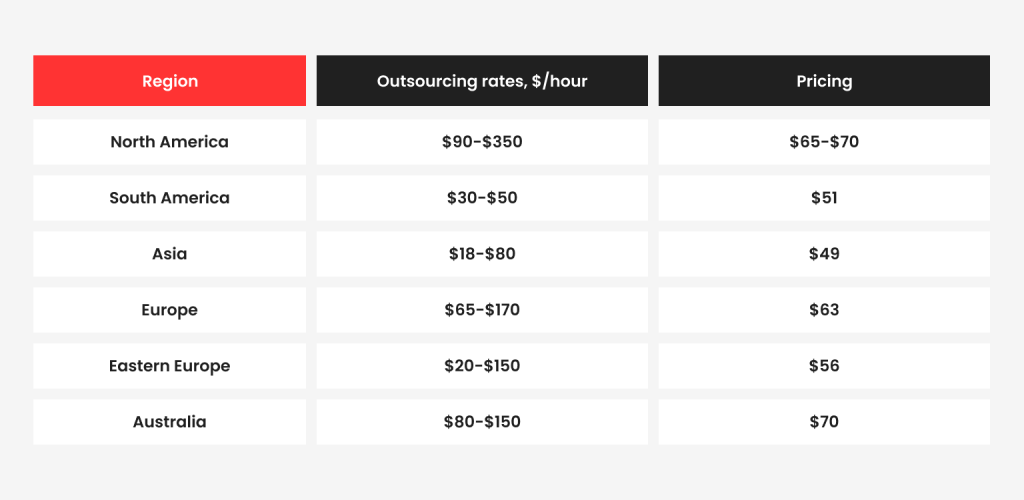Select the $65-$70 pricing cell
Image resolution: width=1024 pixels, height=500 pixels.
click(x=824, y=142)
